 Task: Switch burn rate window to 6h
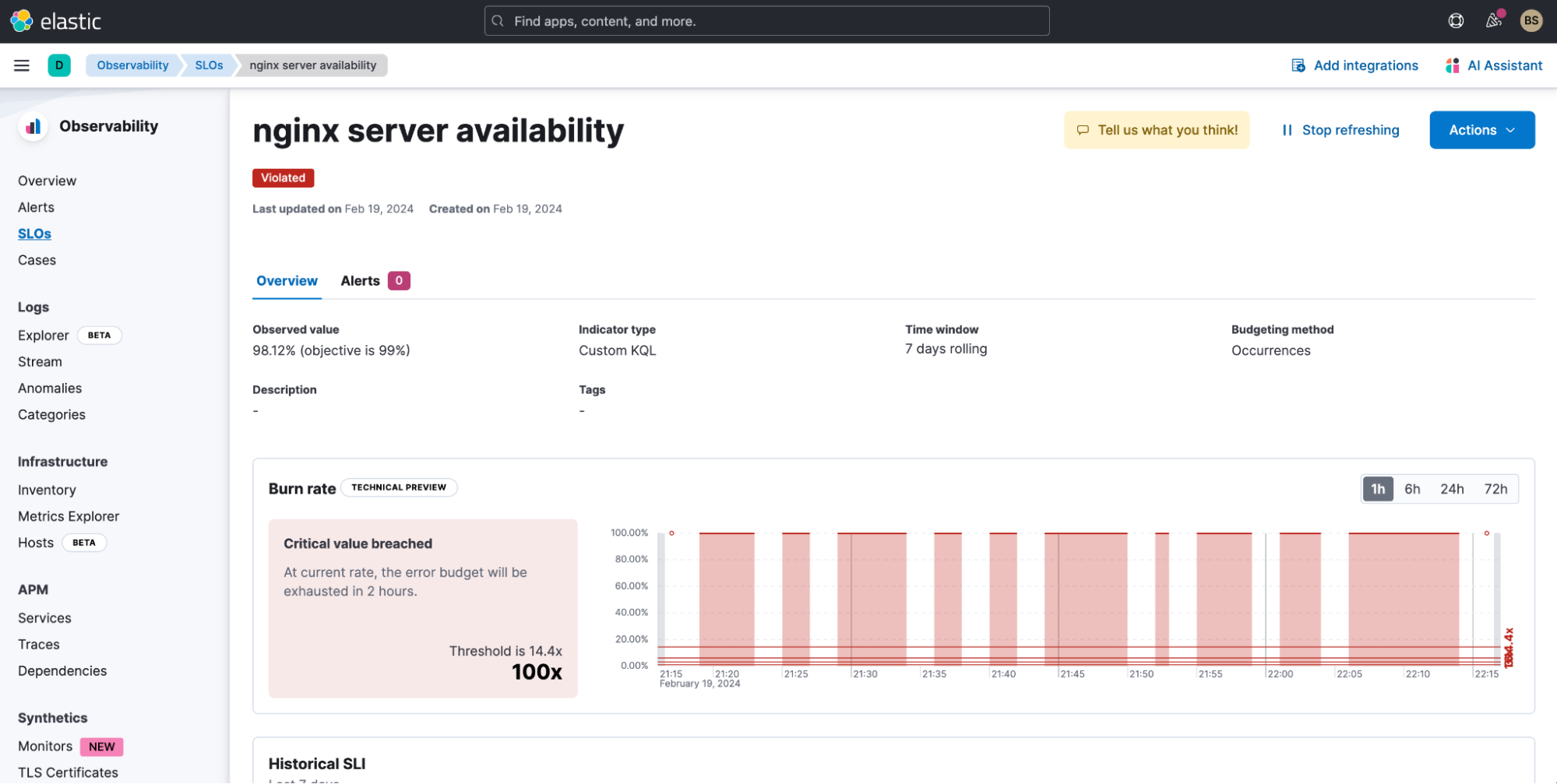(x=1413, y=488)
